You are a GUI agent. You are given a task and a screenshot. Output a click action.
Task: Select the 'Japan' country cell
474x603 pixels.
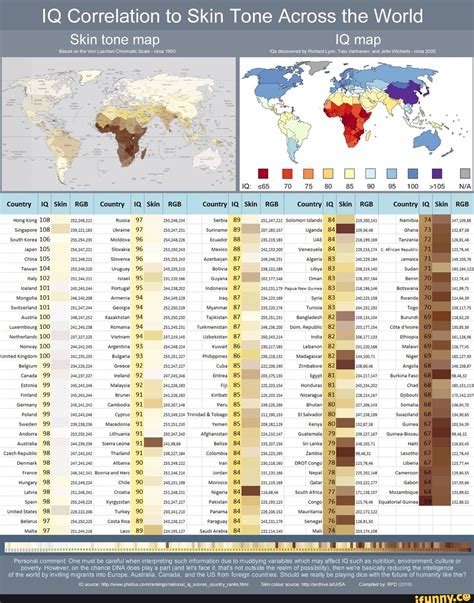30,249
